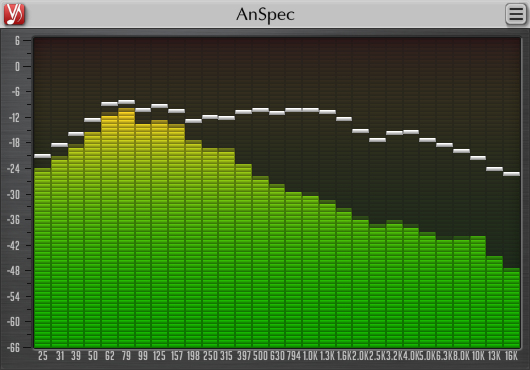Viewport: 530px width, 370px height.
Task: Click the Voxengo logo icon
Action: 14,14
